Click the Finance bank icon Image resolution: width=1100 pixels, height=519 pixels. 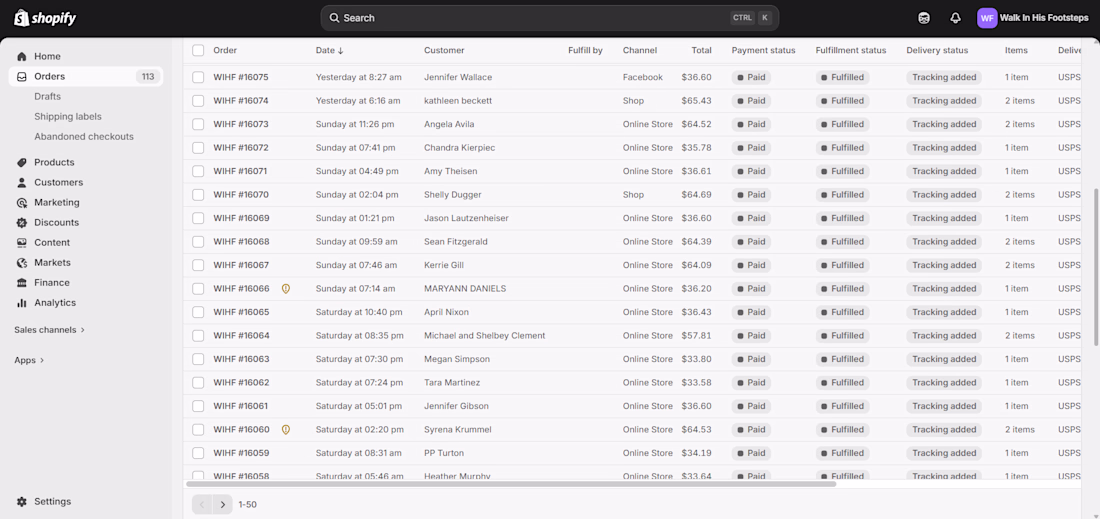[22, 283]
